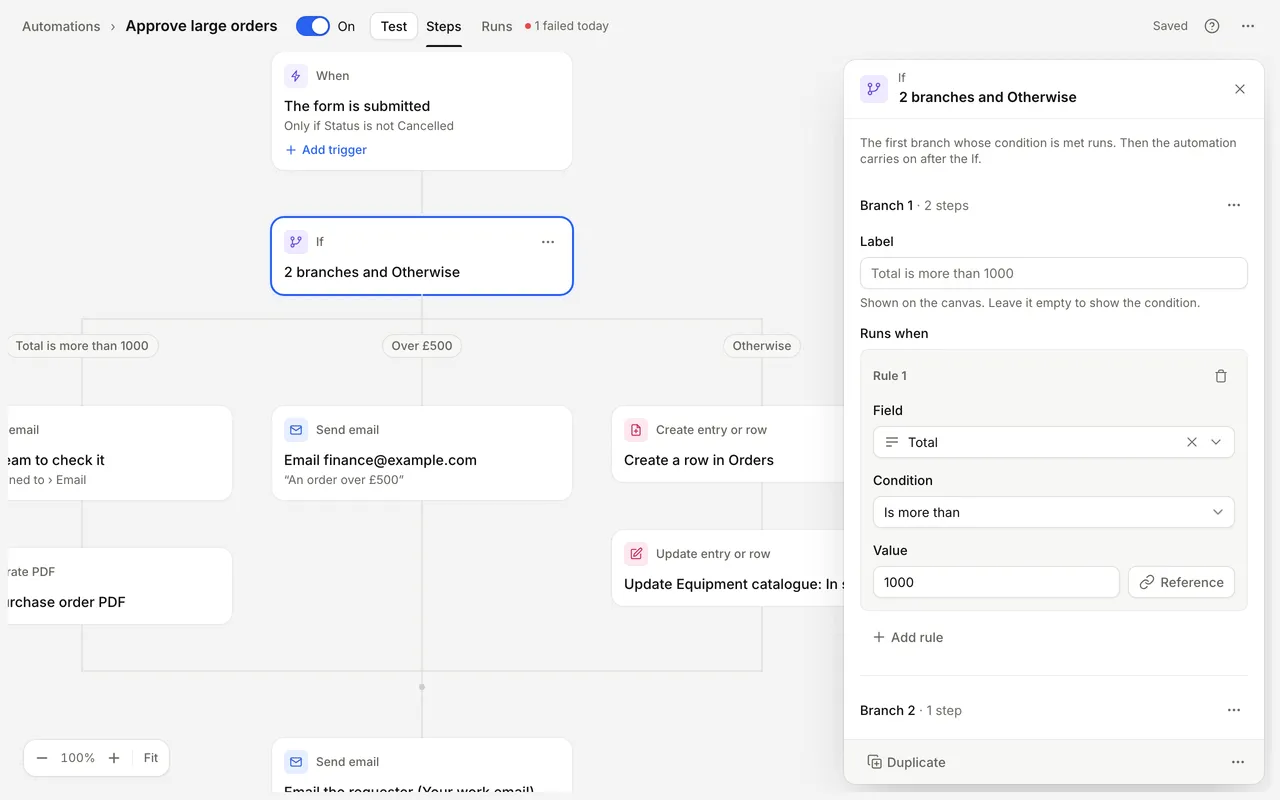The height and width of the screenshot is (800, 1280).
Task: Duplicate the If step
Action: [x=906, y=762]
